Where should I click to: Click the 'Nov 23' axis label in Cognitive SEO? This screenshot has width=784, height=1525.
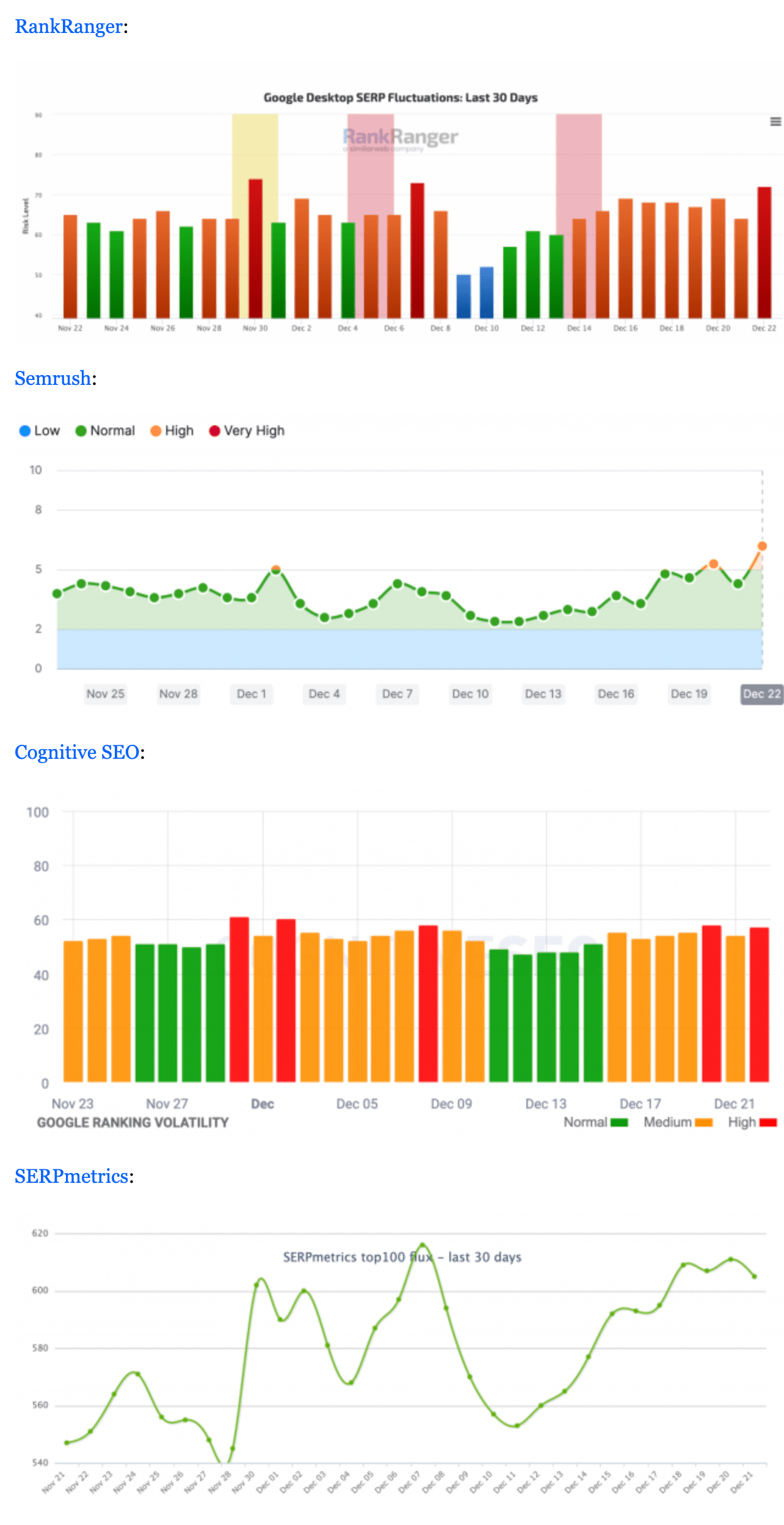(73, 1104)
